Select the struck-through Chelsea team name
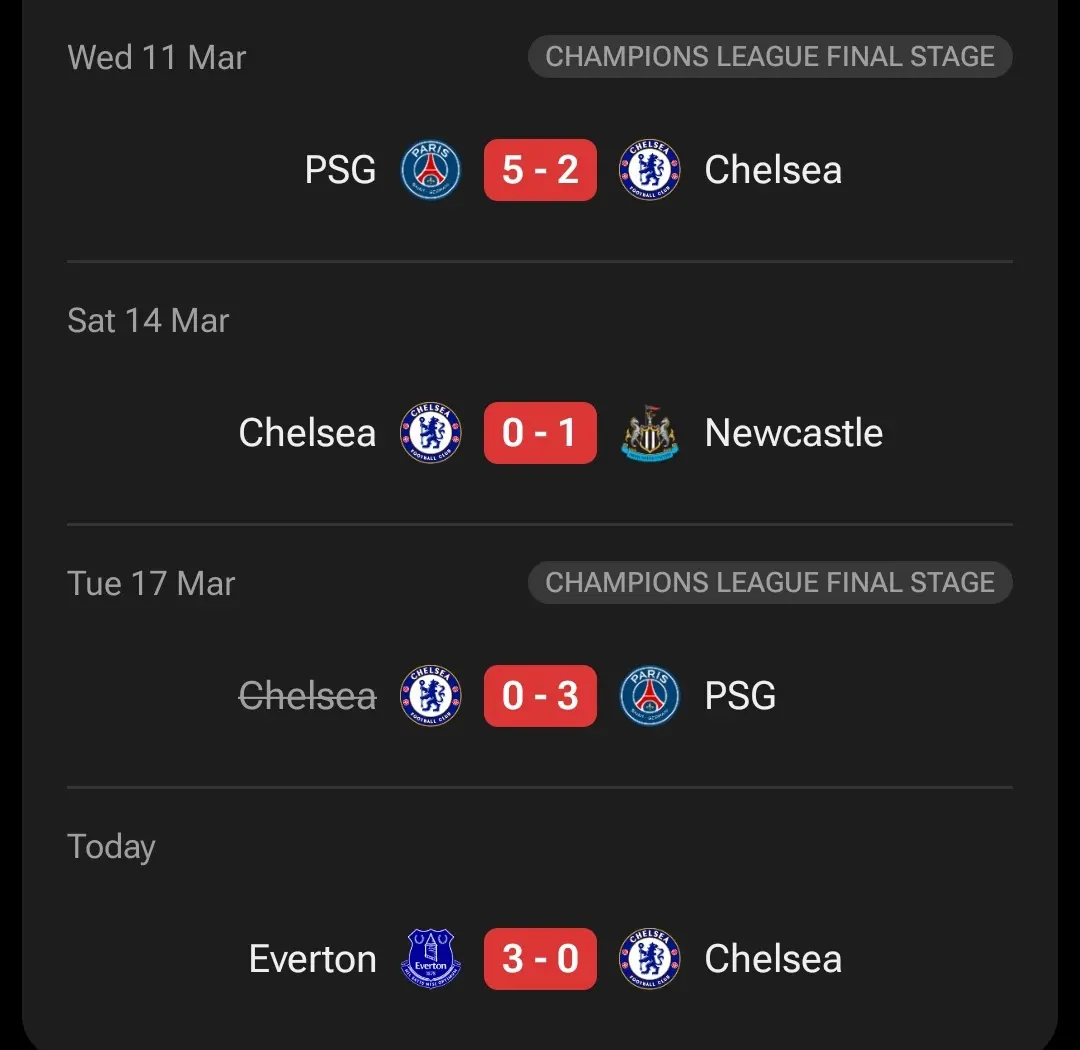This screenshot has width=1080, height=1050. coord(308,696)
